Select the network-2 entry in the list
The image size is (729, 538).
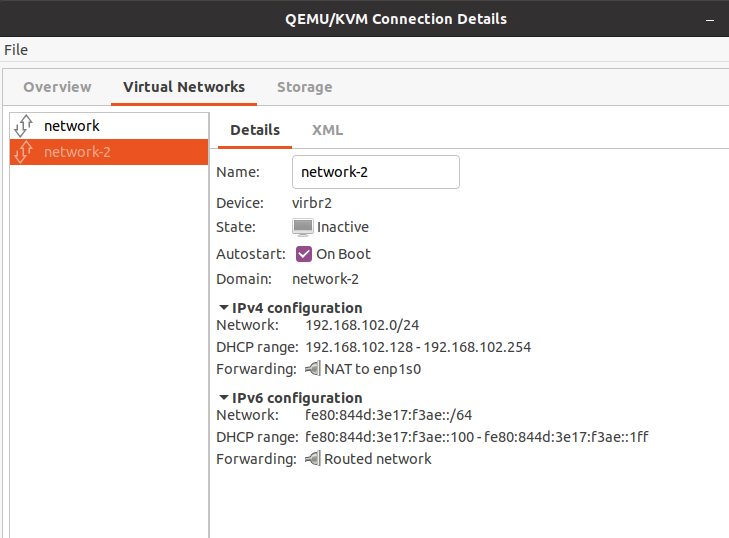coord(109,152)
